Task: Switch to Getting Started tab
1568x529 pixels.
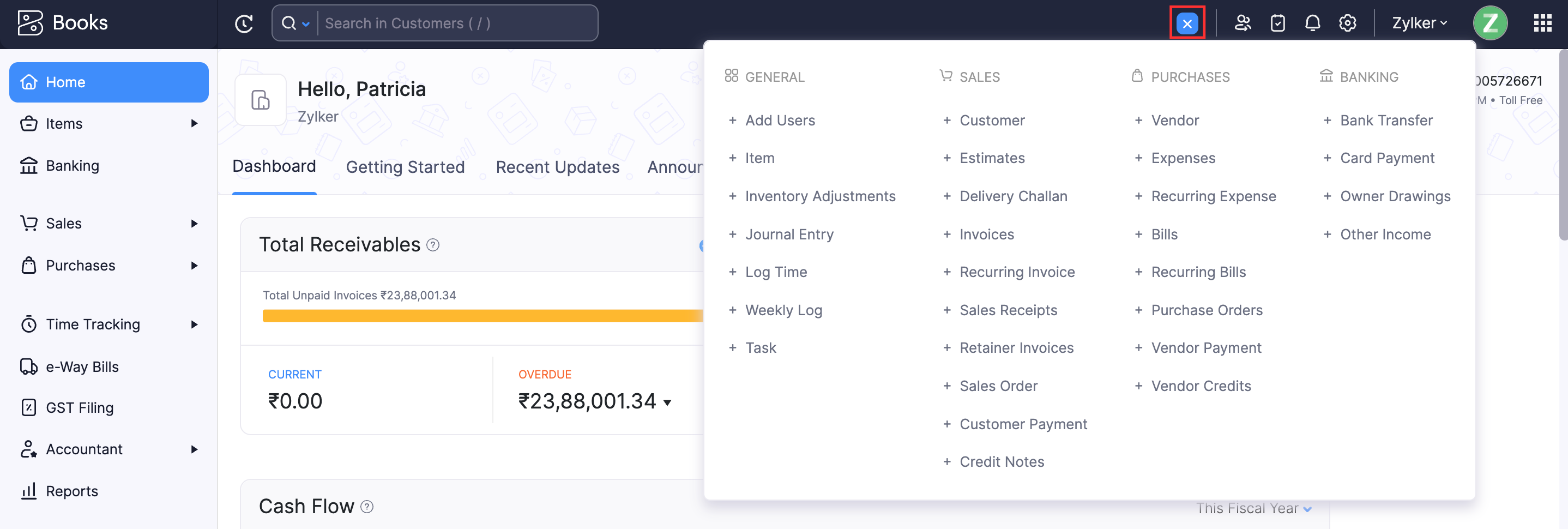Action: coord(405,167)
